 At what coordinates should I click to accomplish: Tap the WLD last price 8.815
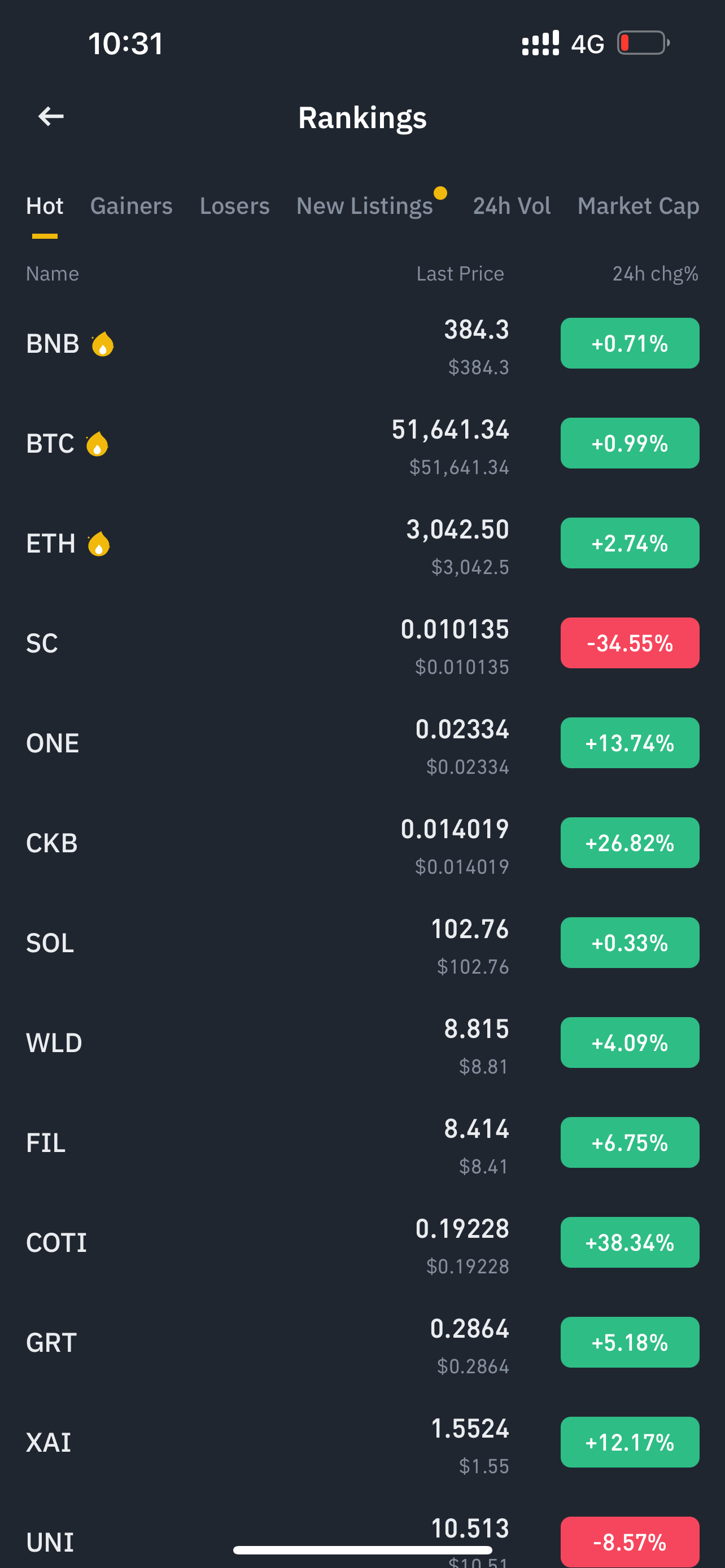pos(476,1029)
